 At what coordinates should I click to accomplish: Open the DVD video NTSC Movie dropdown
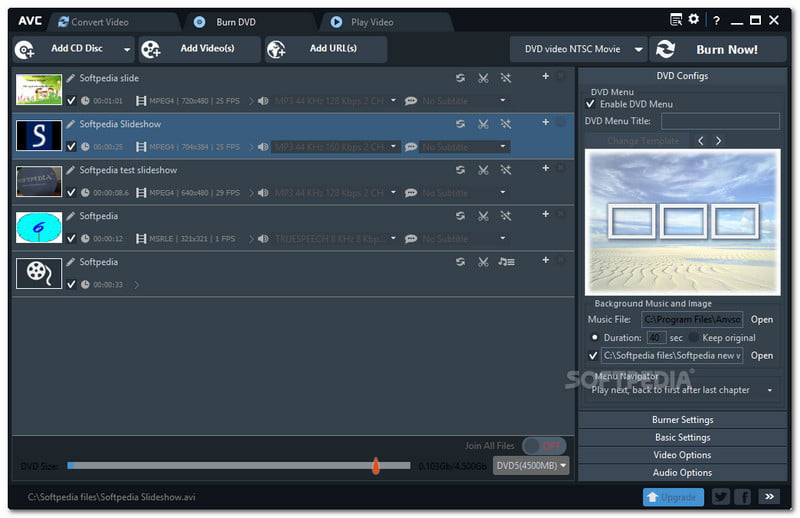578,49
